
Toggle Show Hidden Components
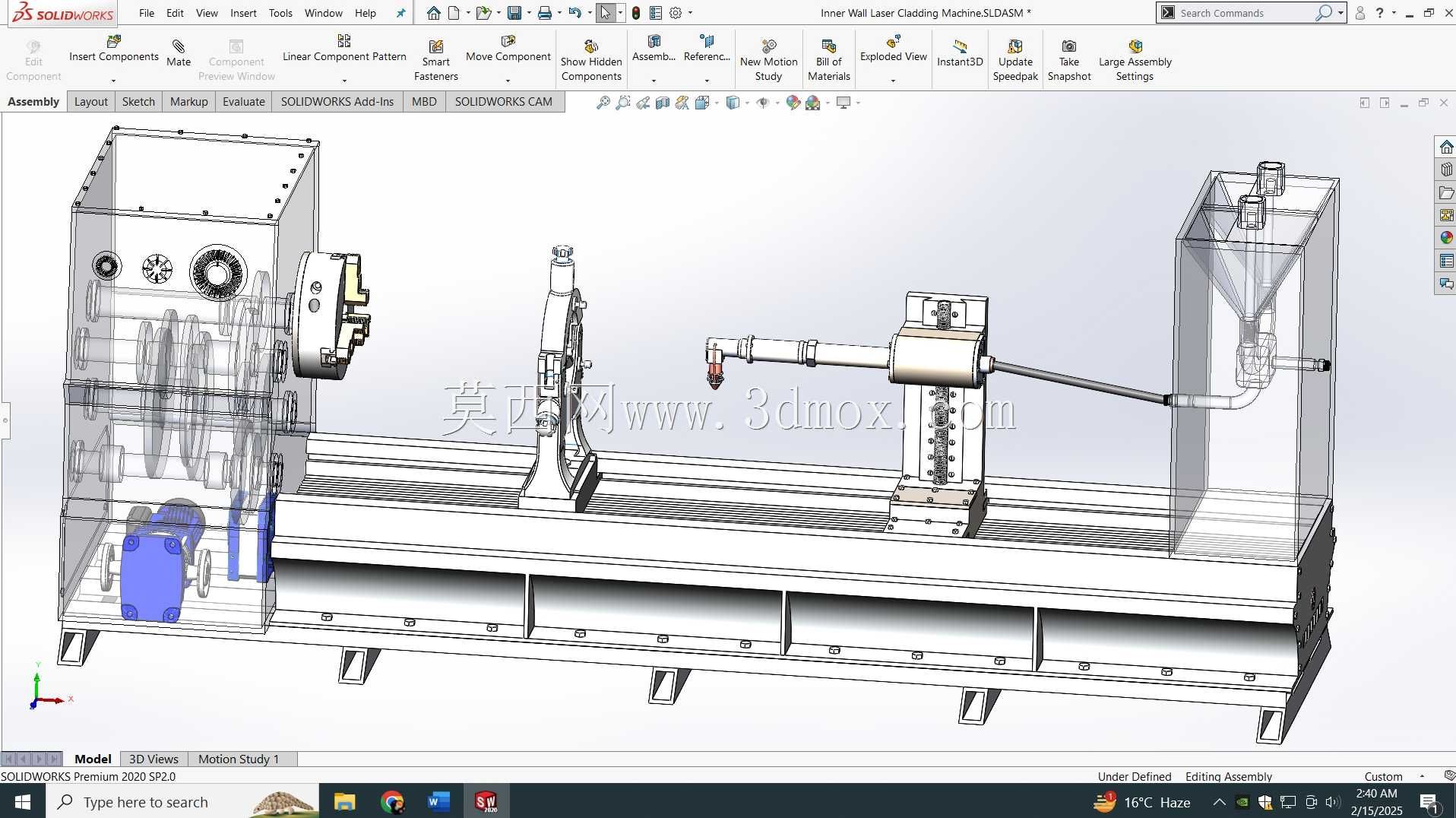click(x=591, y=61)
